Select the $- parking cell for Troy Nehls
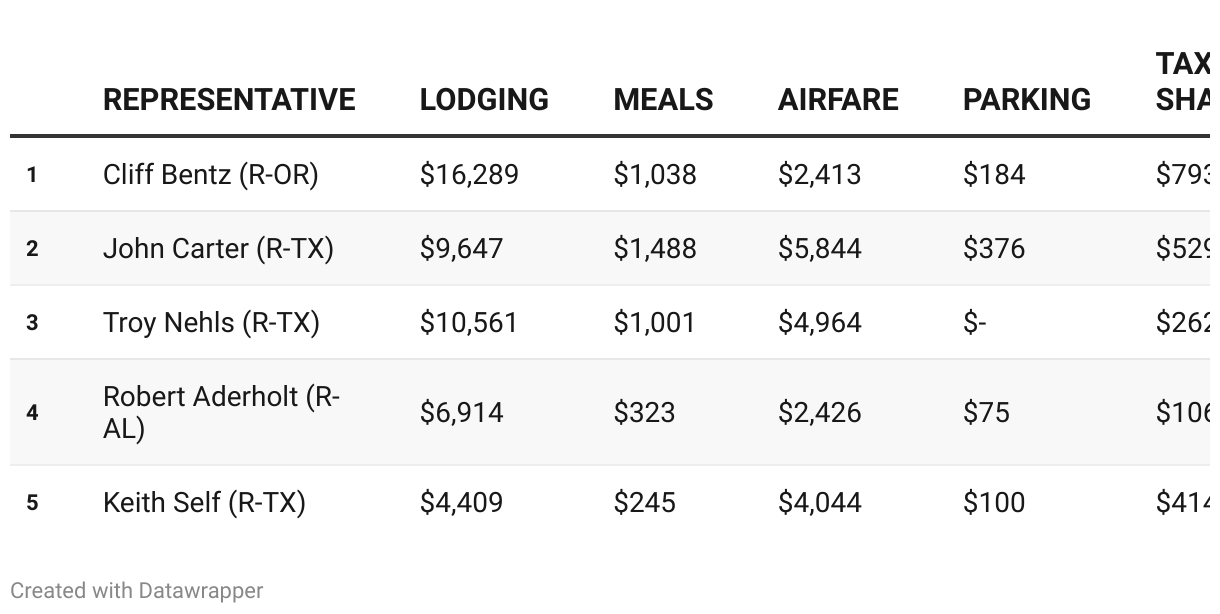Viewport: 1220px width, 614px height. point(975,323)
